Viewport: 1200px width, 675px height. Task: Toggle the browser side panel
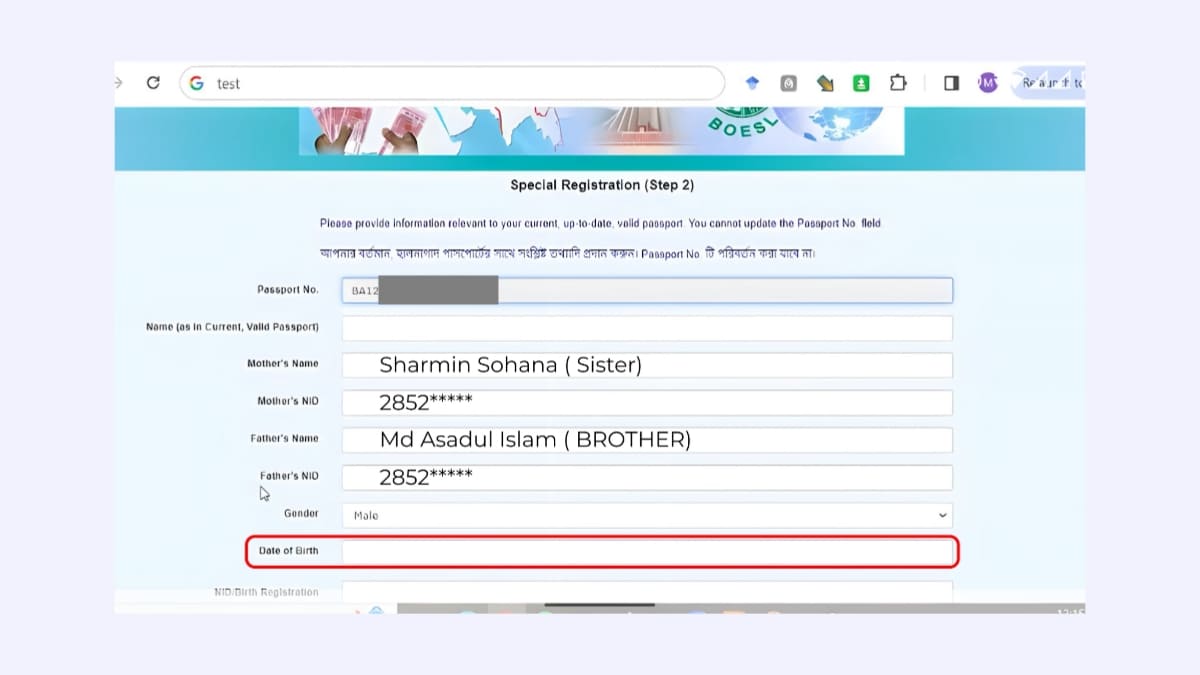coord(951,83)
